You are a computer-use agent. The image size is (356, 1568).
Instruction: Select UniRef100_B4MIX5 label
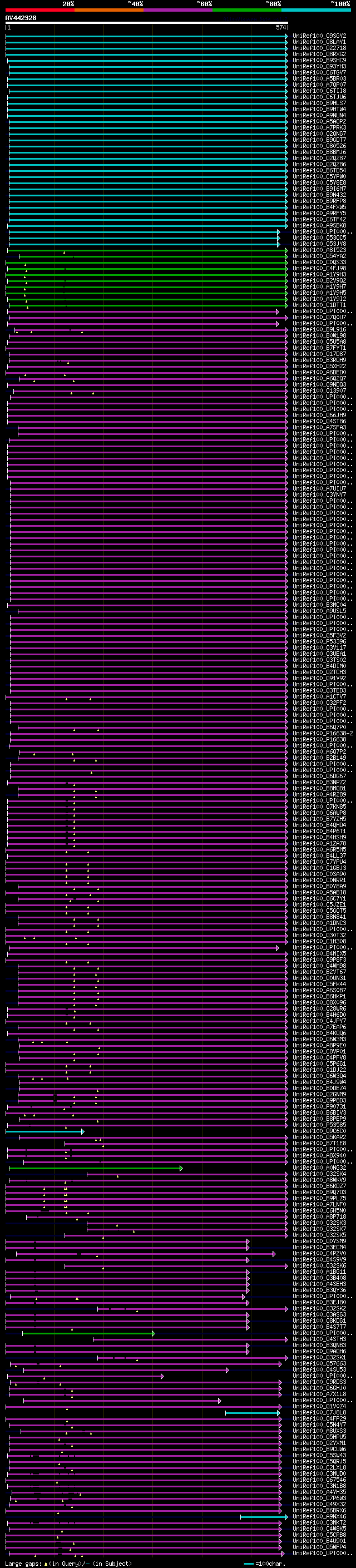[x=319, y=954]
